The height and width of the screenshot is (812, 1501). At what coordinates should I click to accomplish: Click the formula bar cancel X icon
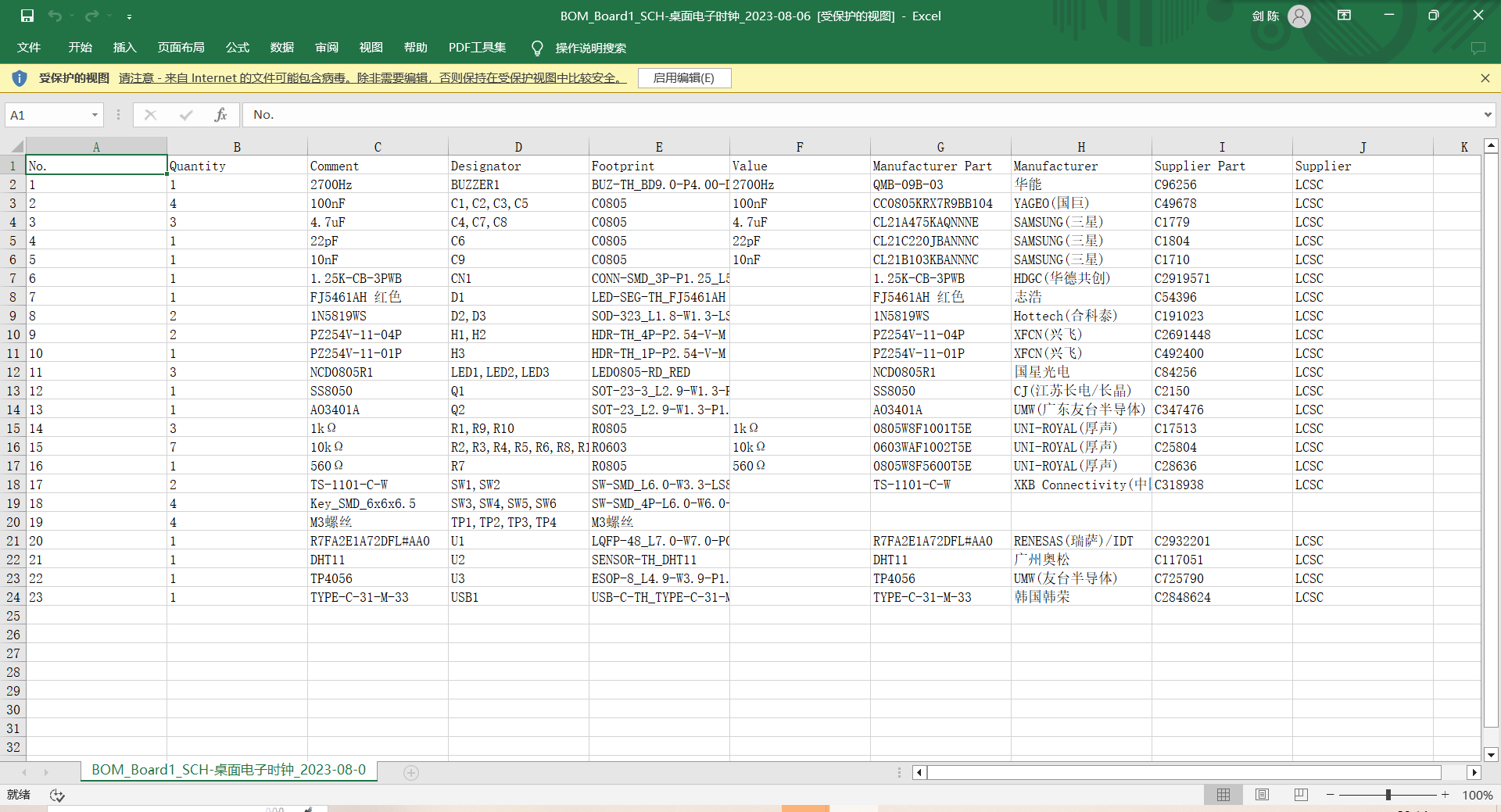[151, 115]
